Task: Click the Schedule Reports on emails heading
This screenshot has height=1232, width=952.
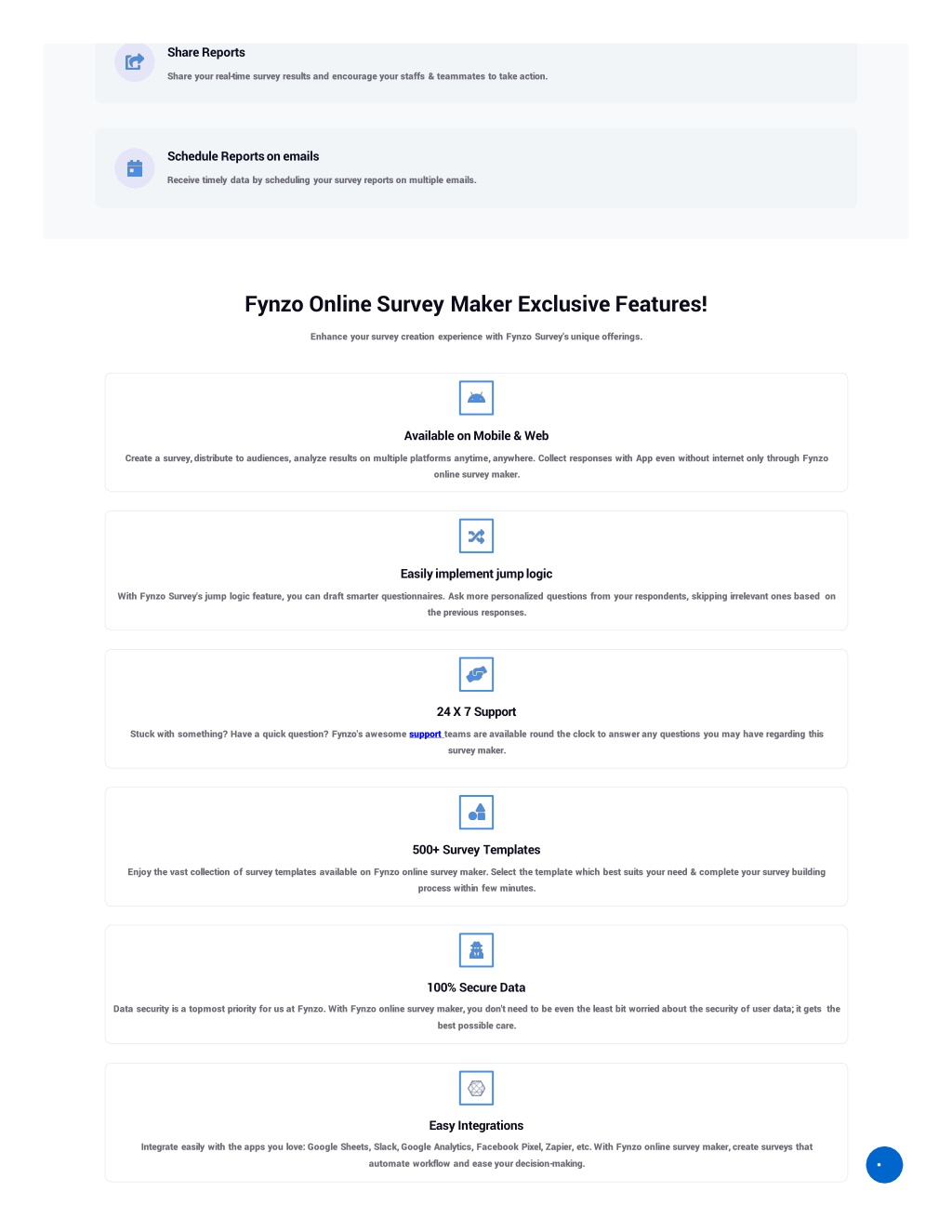Action: 243,156
